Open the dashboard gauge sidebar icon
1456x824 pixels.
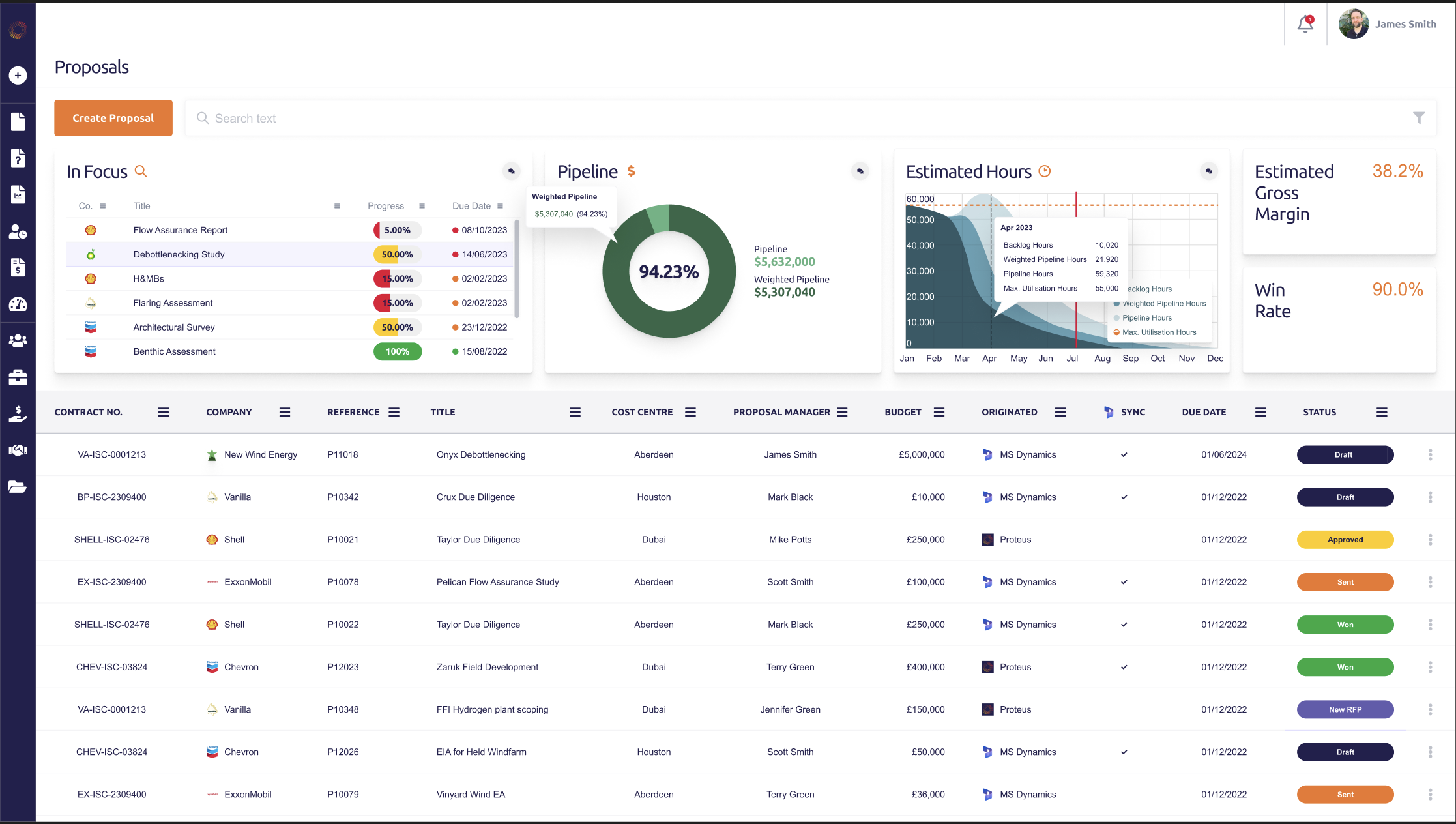(x=18, y=304)
